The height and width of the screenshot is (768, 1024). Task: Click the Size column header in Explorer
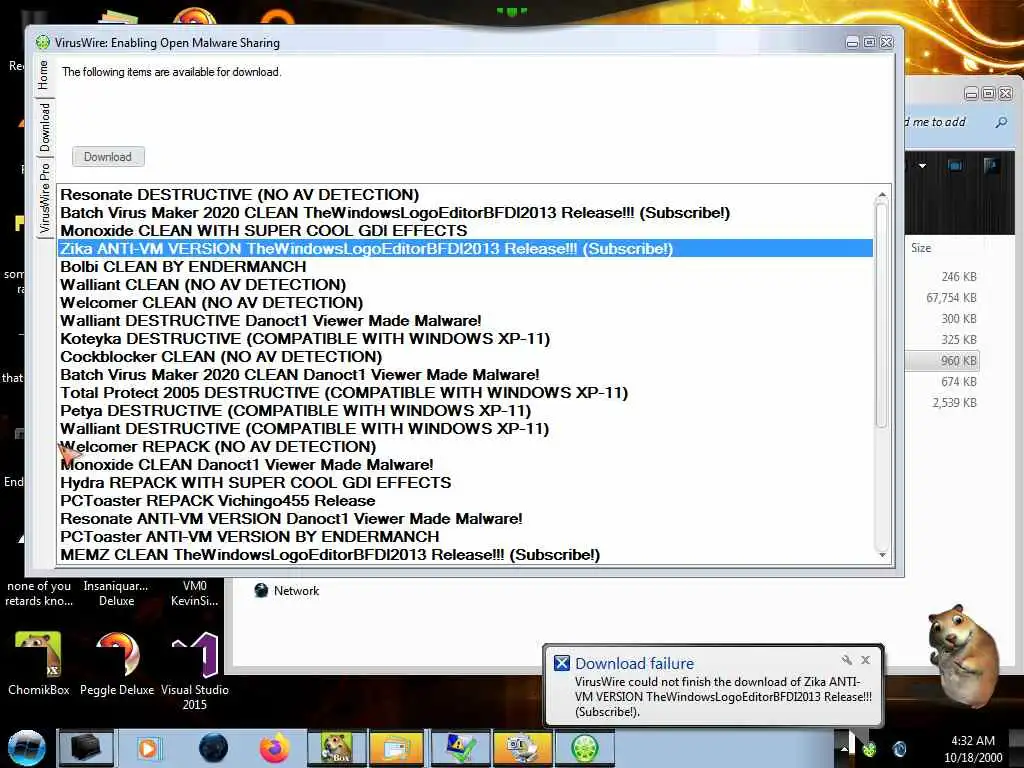point(921,248)
